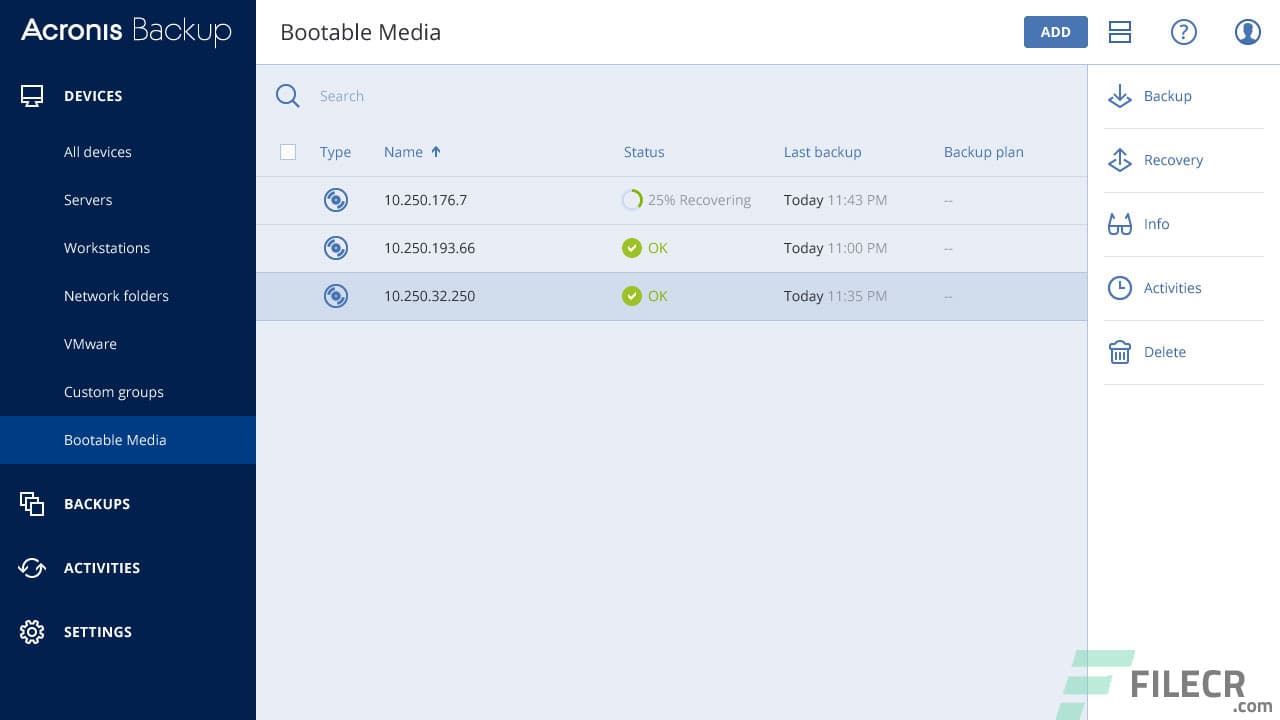Click the Status column header
Viewport: 1280px width, 720px height.
643,152
